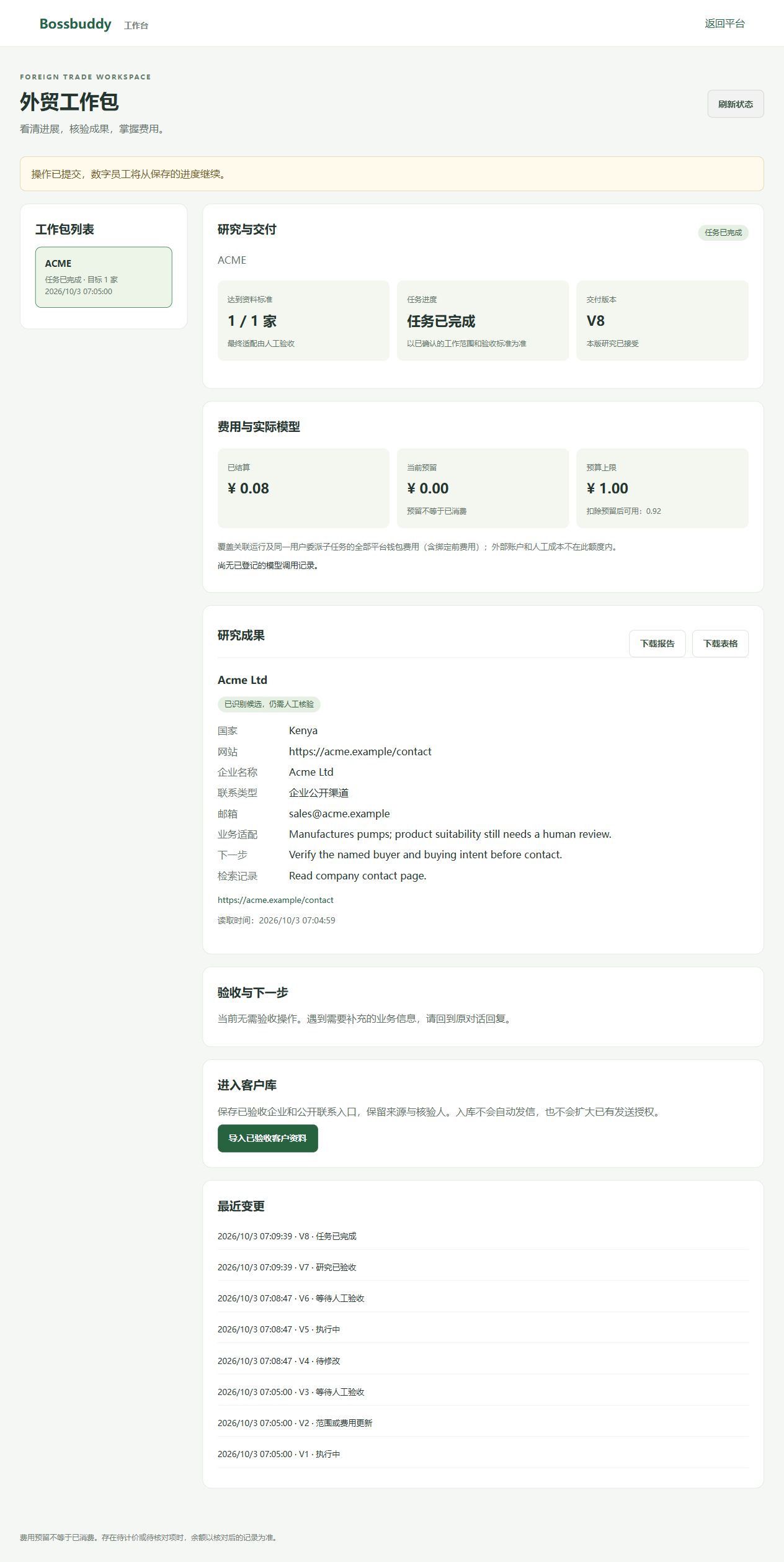Select the V8 delivery version value
This screenshot has width=784, height=1562.
(595, 321)
